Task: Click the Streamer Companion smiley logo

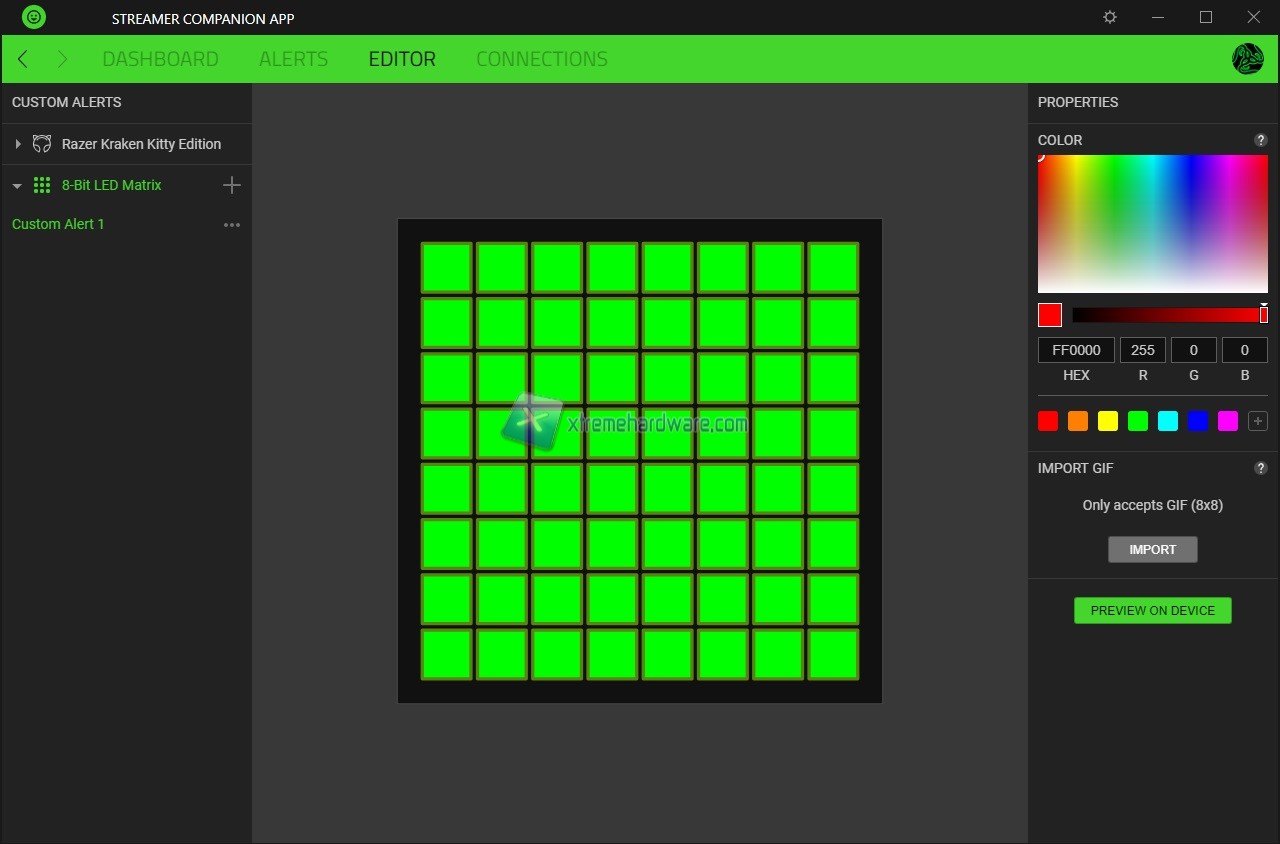Action: (x=34, y=17)
